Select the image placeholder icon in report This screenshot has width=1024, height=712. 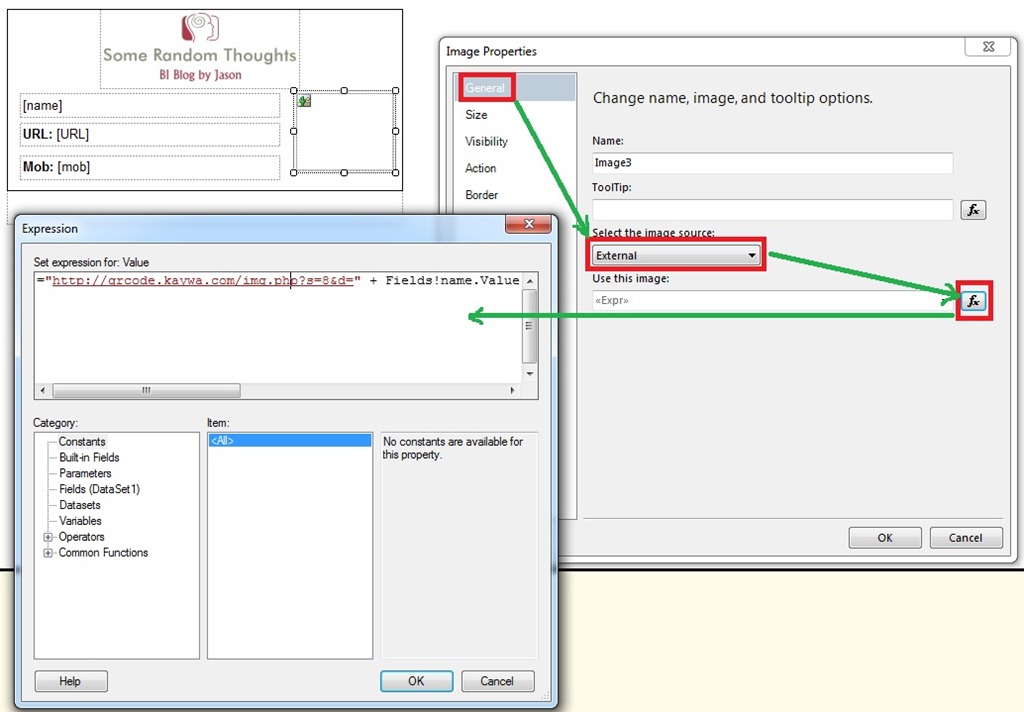304,101
